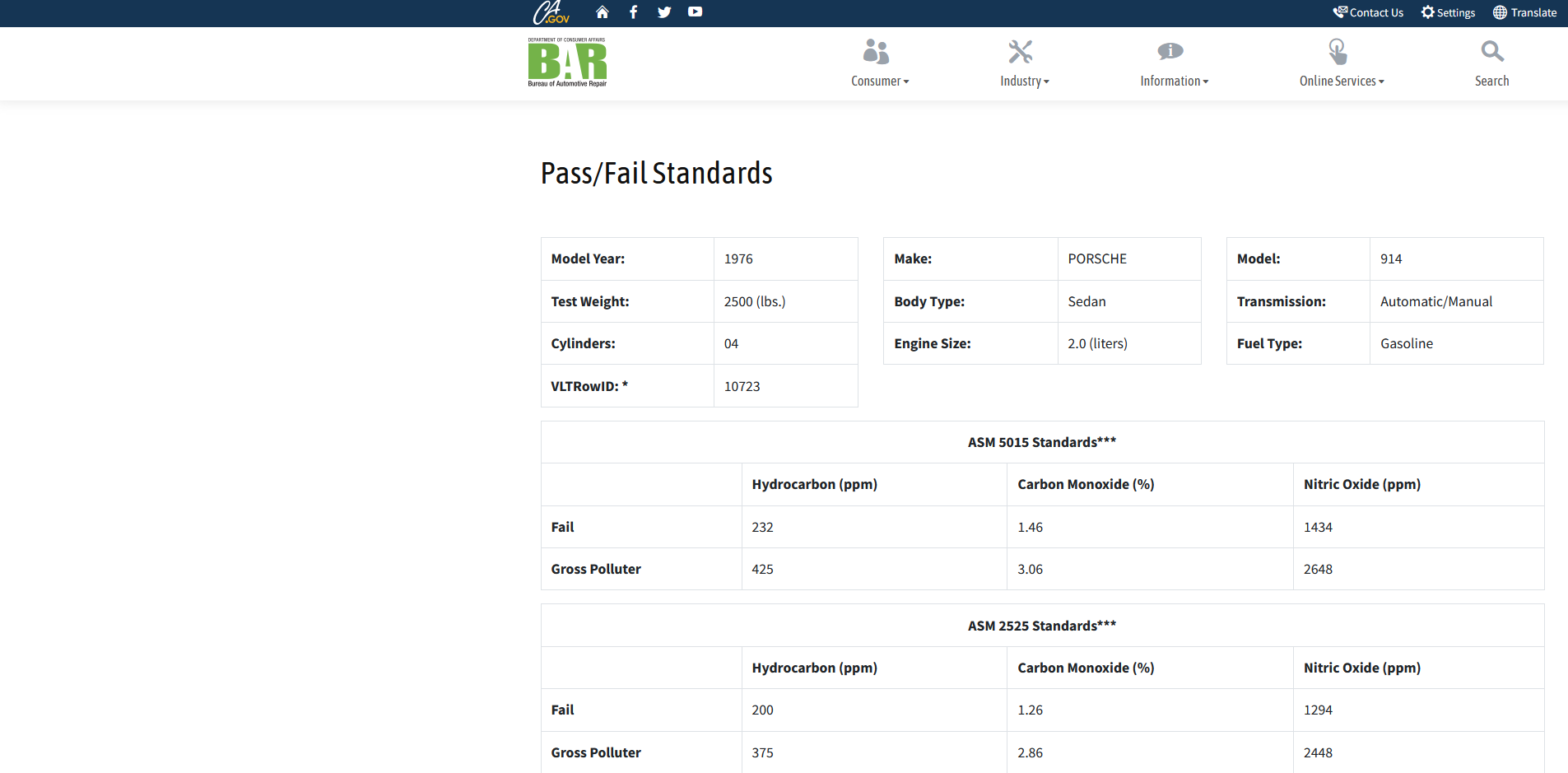
Task: Click the Bureau of Automotive Repair logo
Action: [x=567, y=63]
